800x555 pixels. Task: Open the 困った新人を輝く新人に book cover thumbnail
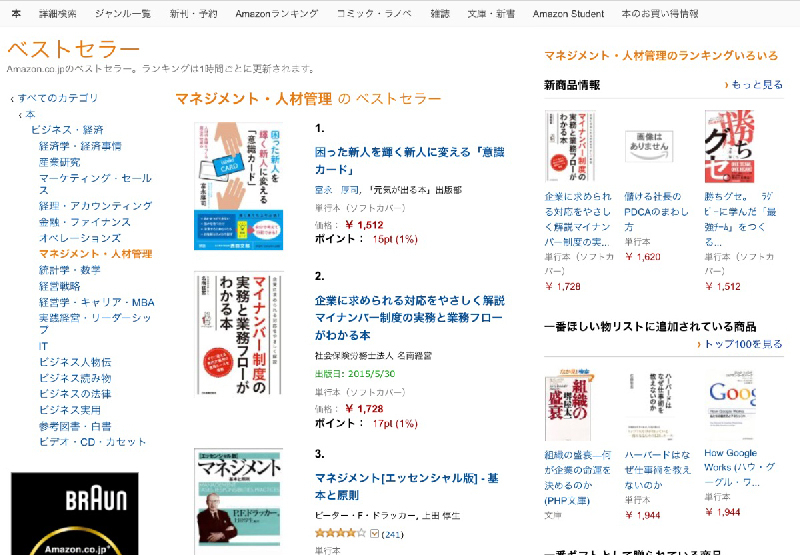(238, 186)
